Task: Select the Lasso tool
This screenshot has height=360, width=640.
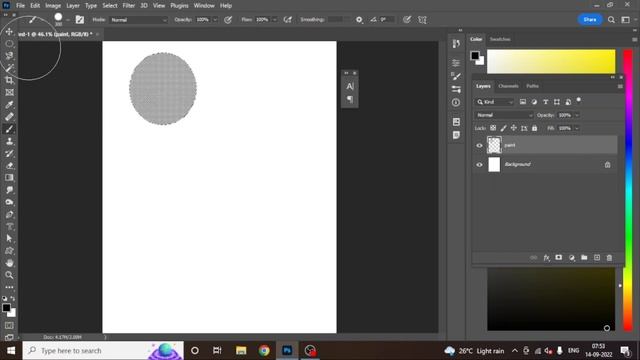Action: (9, 56)
